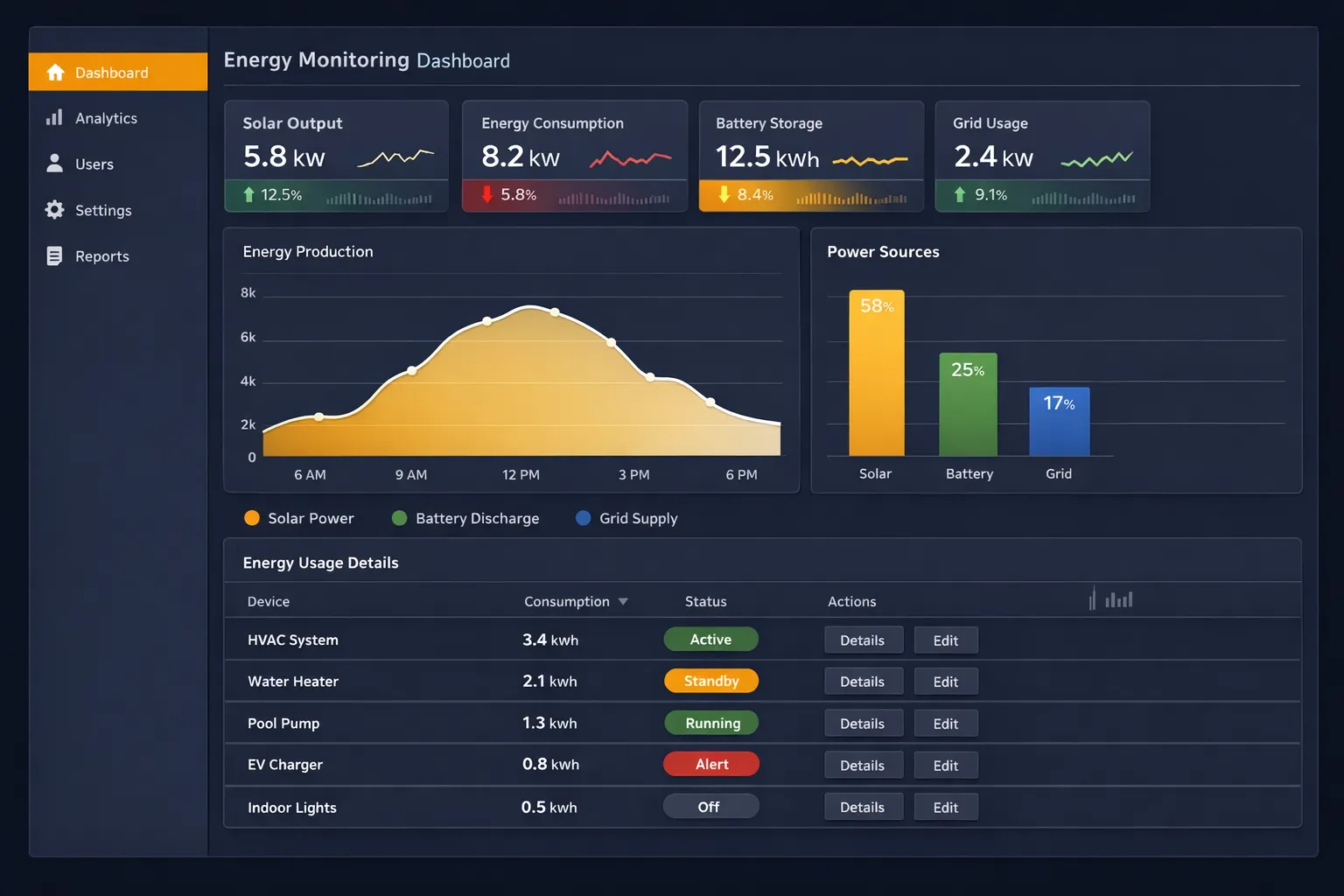Click the Grid Usage green sparkline
The height and width of the screenshot is (896, 1344).
[1096, 159]
